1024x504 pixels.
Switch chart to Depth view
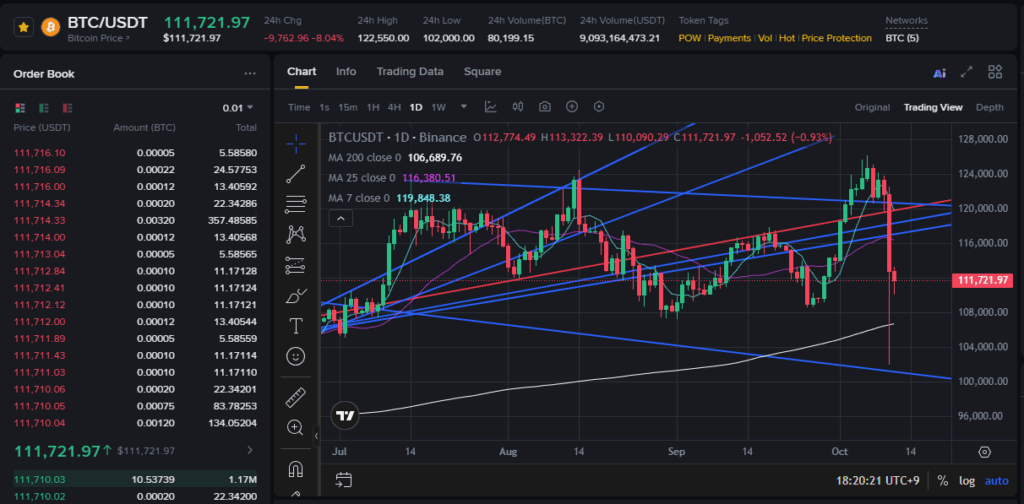pos(989,108)
